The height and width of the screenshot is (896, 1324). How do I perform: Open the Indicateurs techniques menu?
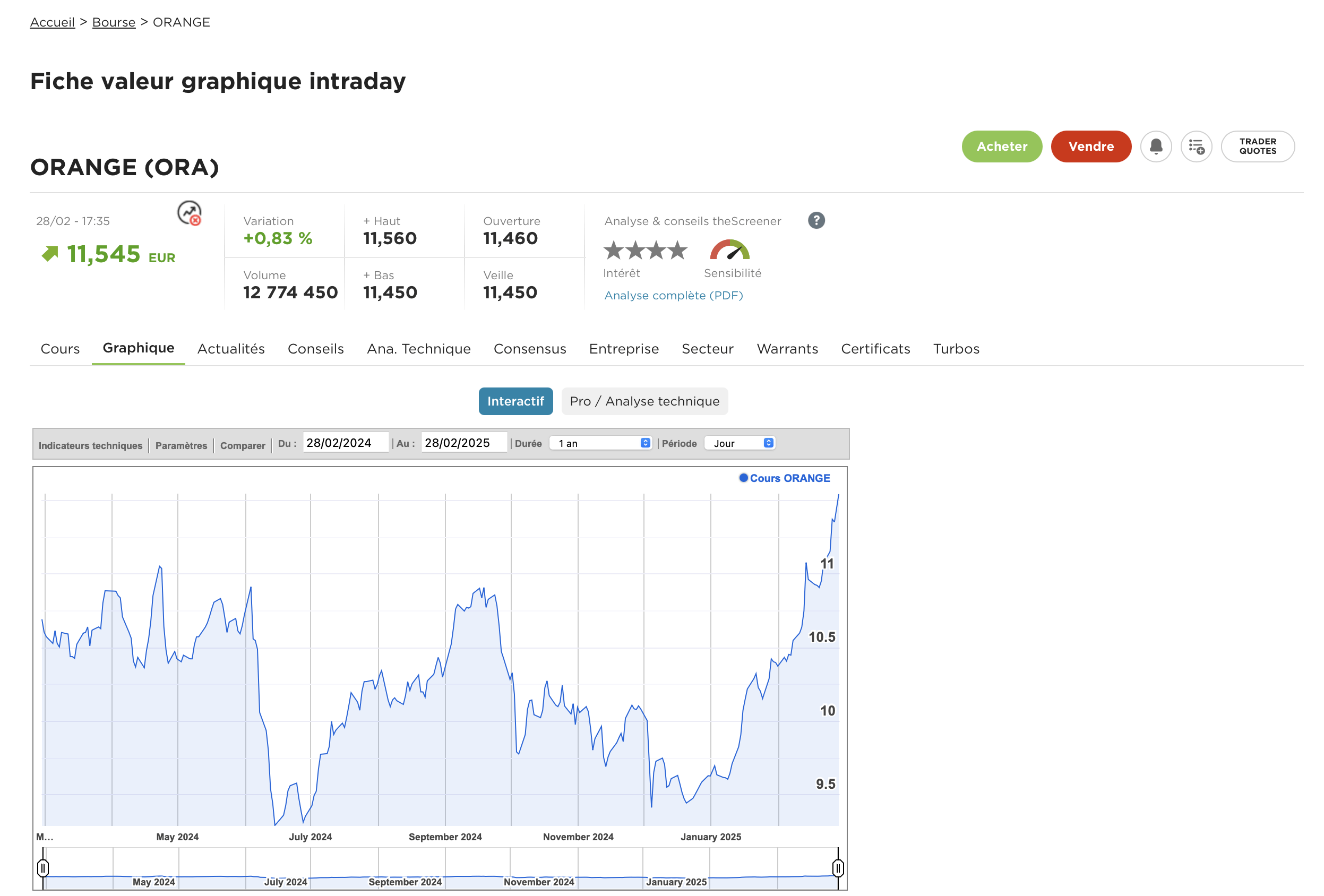(x=91, y=445)
